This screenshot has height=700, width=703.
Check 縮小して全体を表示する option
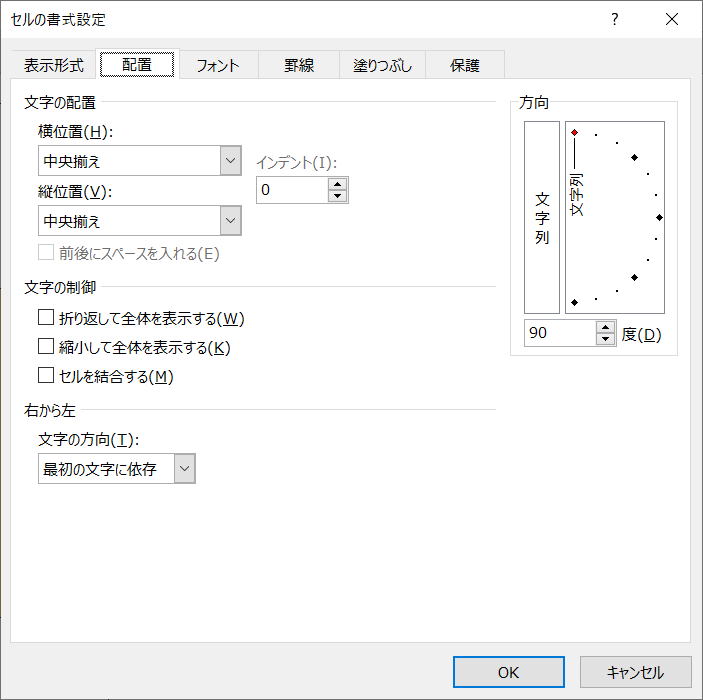tap(46, 347)
